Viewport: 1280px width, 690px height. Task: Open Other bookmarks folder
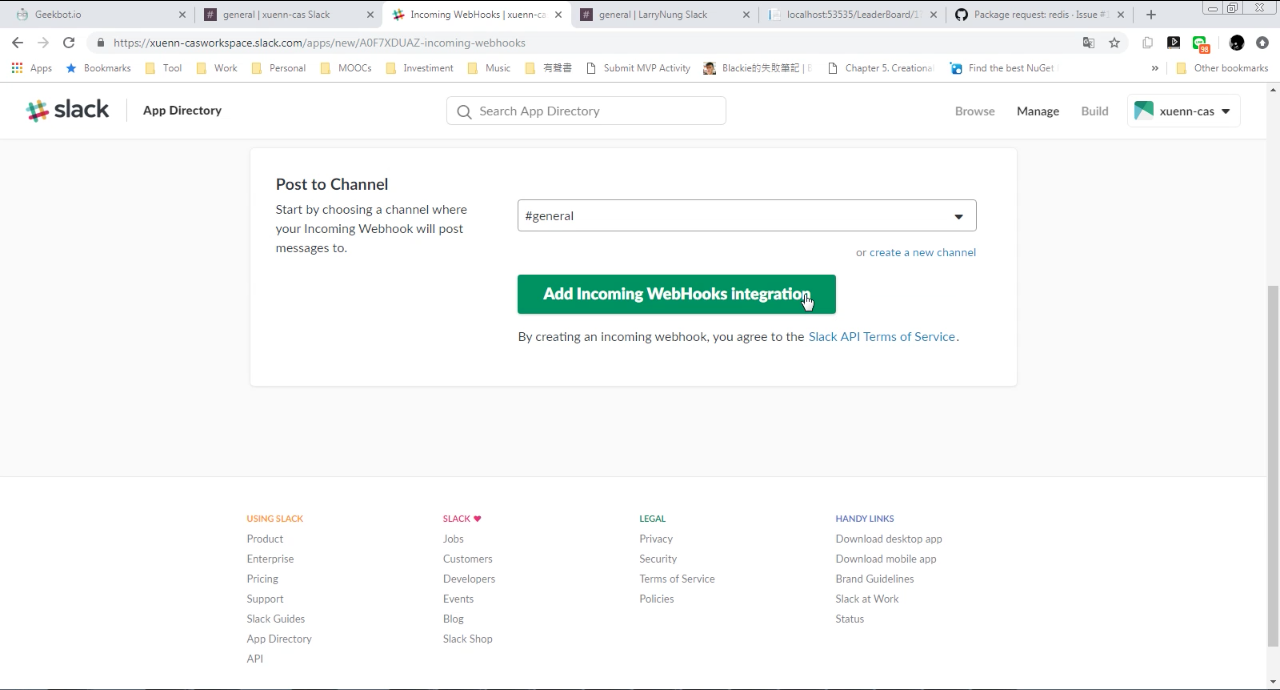point(1222,68)
